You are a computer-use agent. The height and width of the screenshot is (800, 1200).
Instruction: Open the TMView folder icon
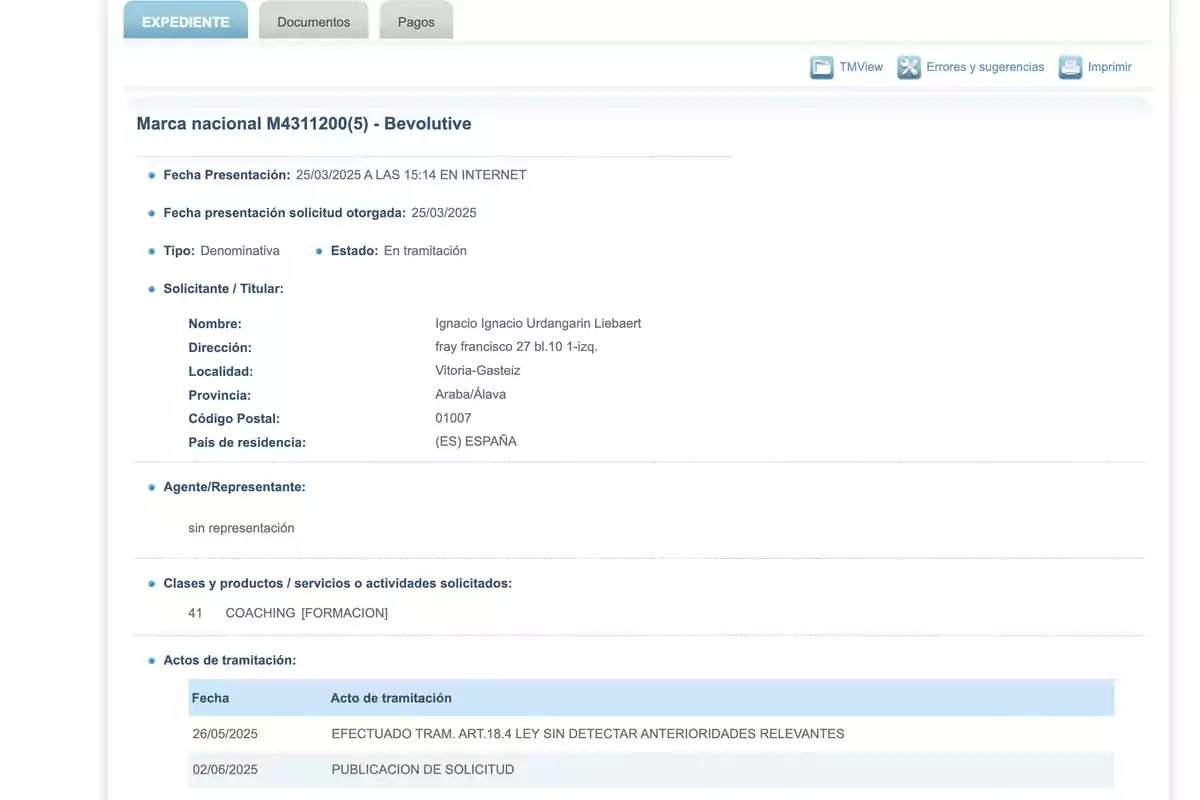[x=822, y=68]
